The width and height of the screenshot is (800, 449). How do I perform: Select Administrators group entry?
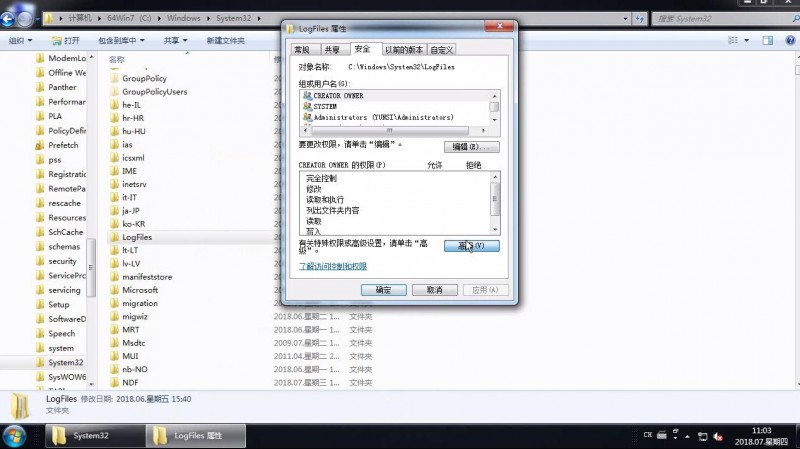[383, 117]
